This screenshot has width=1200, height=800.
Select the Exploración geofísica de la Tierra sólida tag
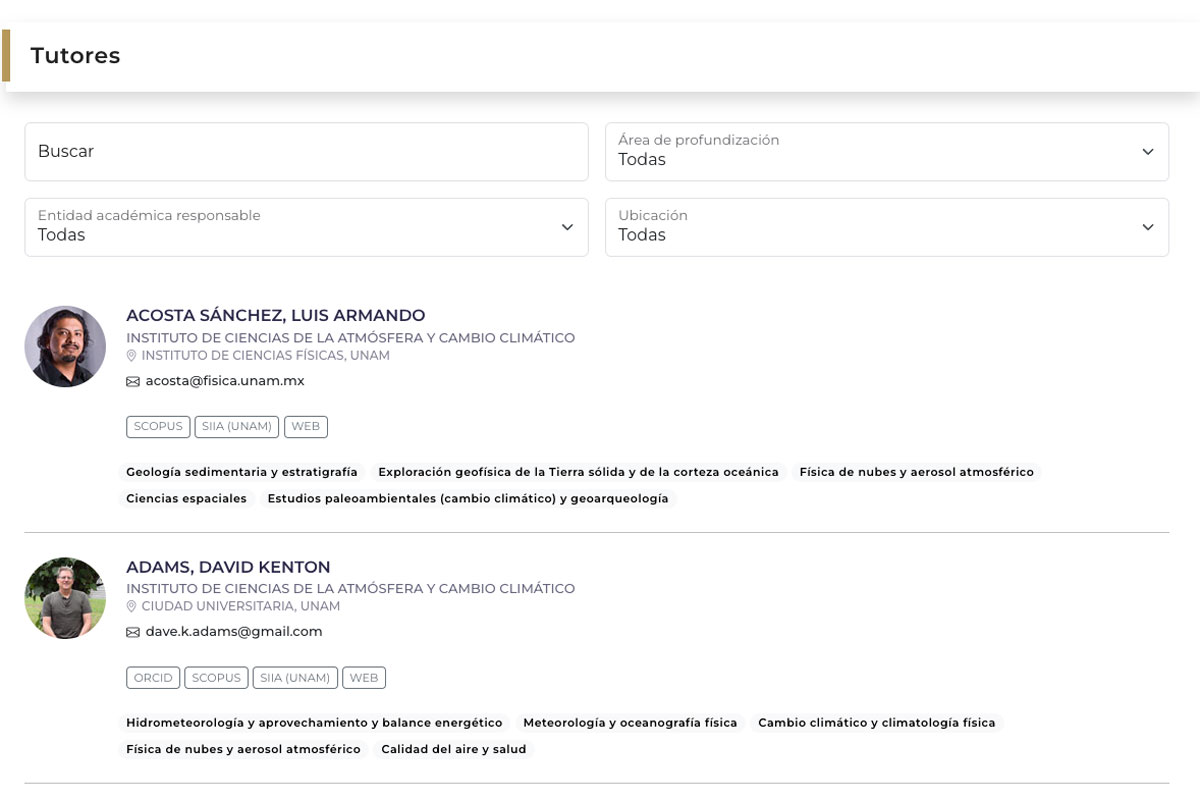point(579,472)
